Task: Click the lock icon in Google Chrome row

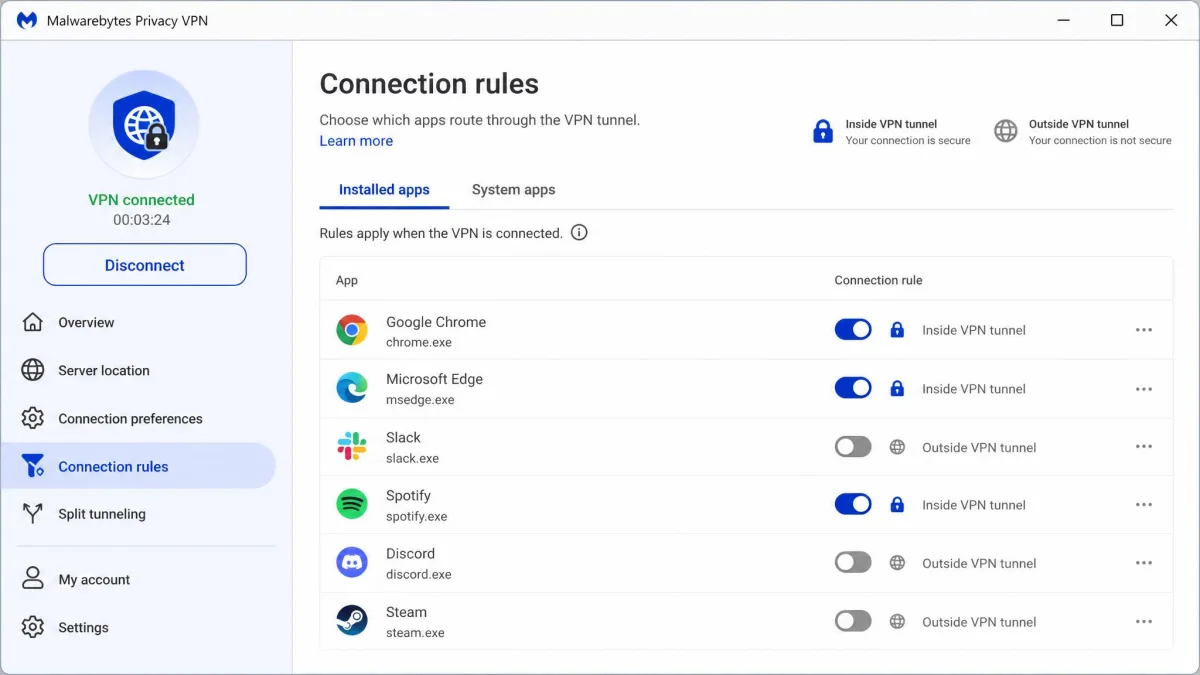Action: tap(897, 330)
